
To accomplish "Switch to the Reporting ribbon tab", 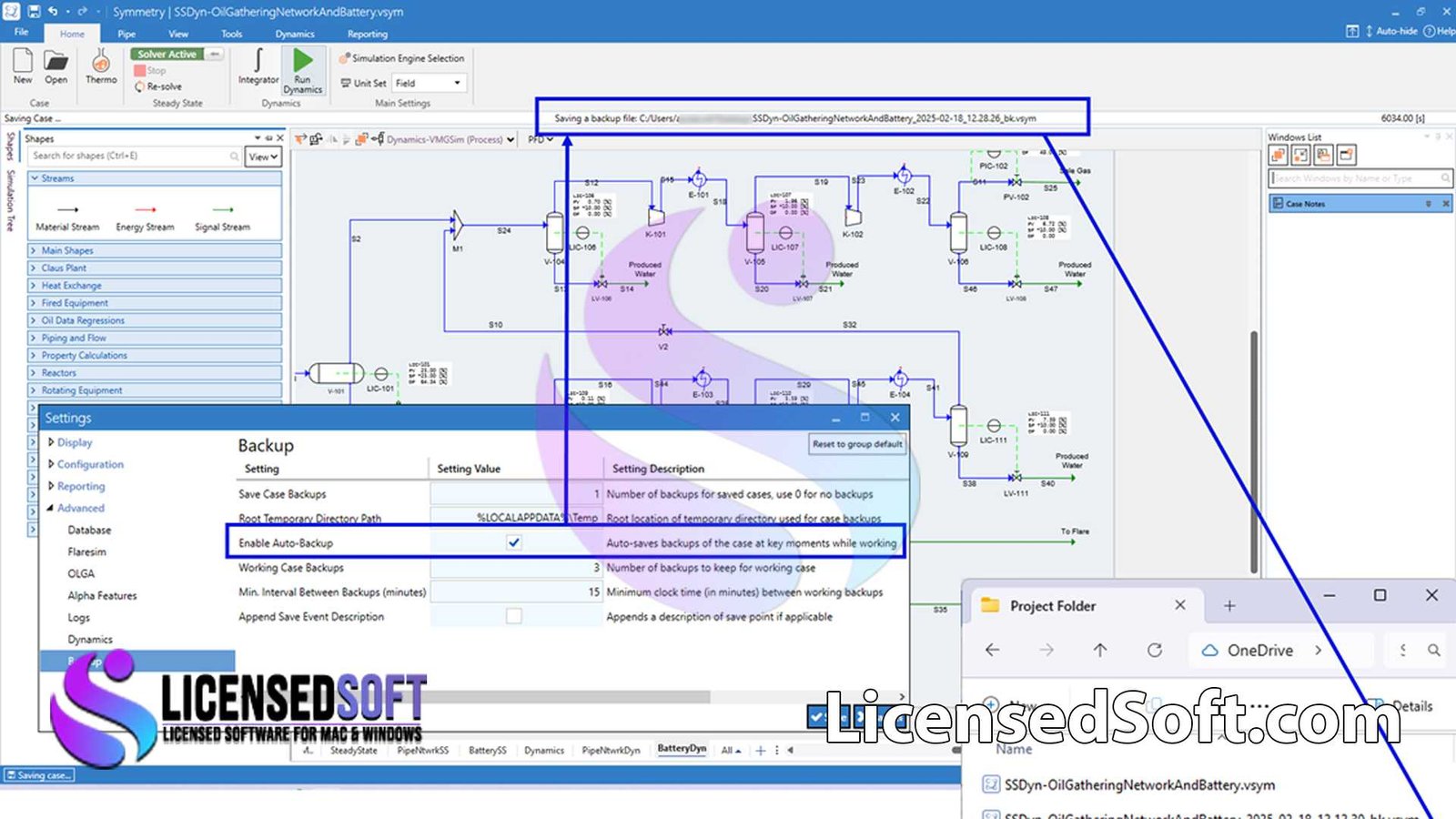I will point(368,34).
